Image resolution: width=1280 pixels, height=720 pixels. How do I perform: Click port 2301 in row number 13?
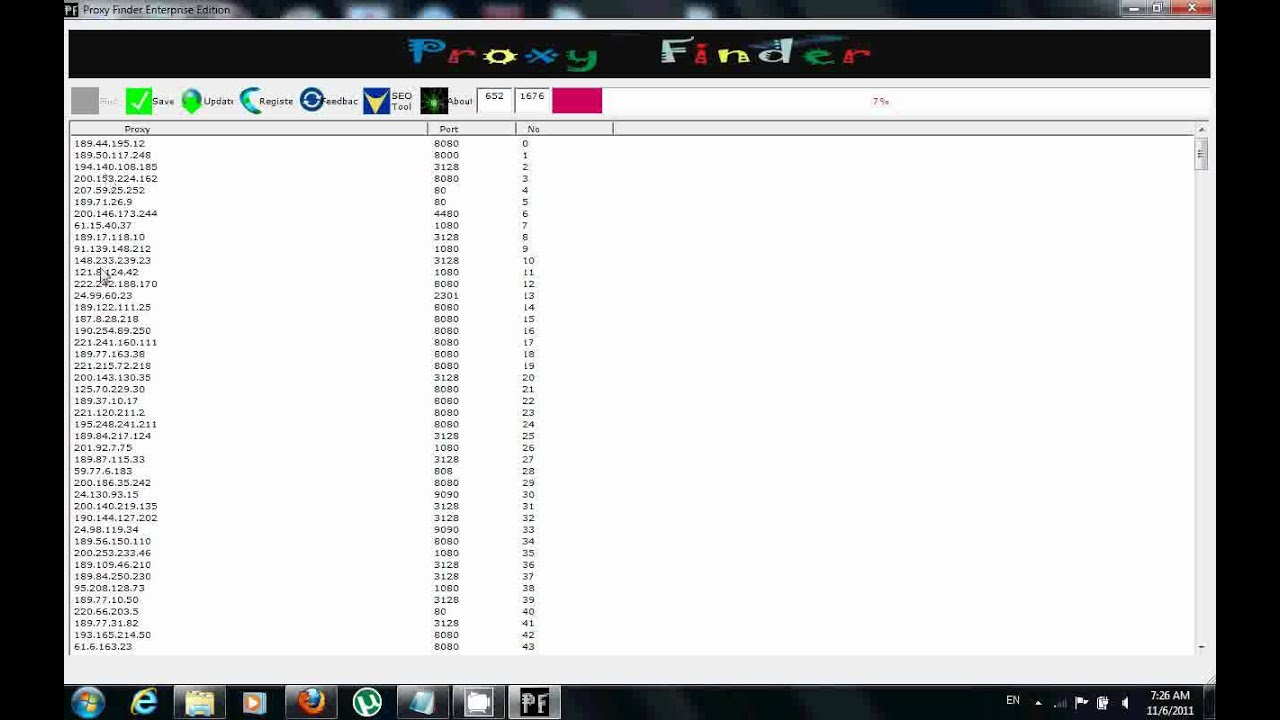(x=446, y=296)
